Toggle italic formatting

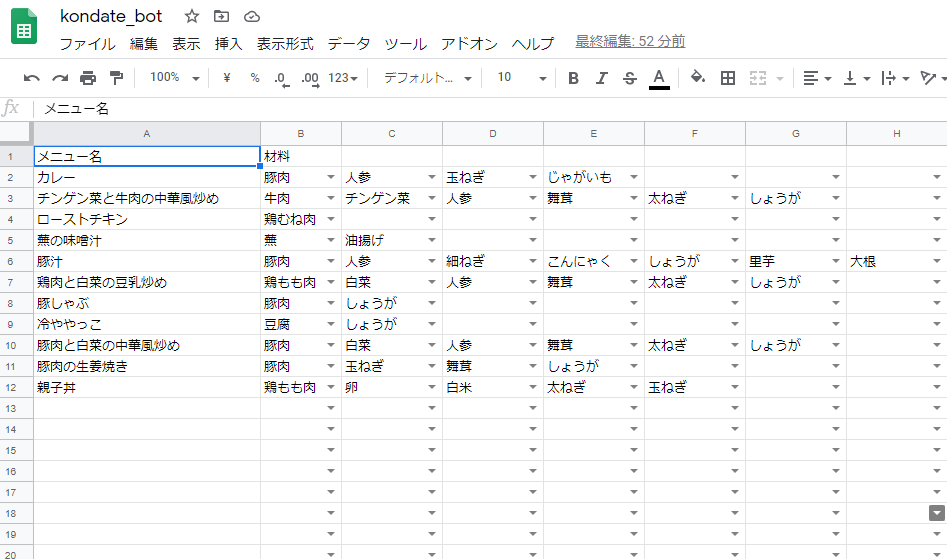[602, 78]
